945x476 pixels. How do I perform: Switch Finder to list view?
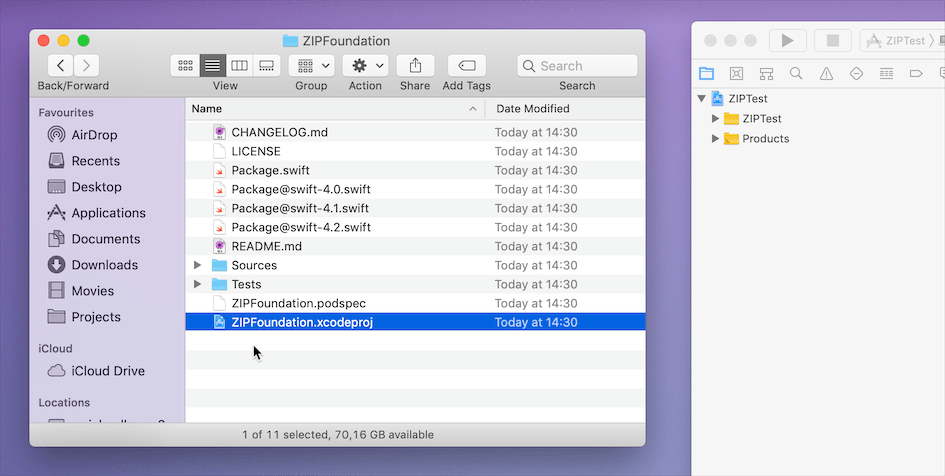click(x=213, y=66)
